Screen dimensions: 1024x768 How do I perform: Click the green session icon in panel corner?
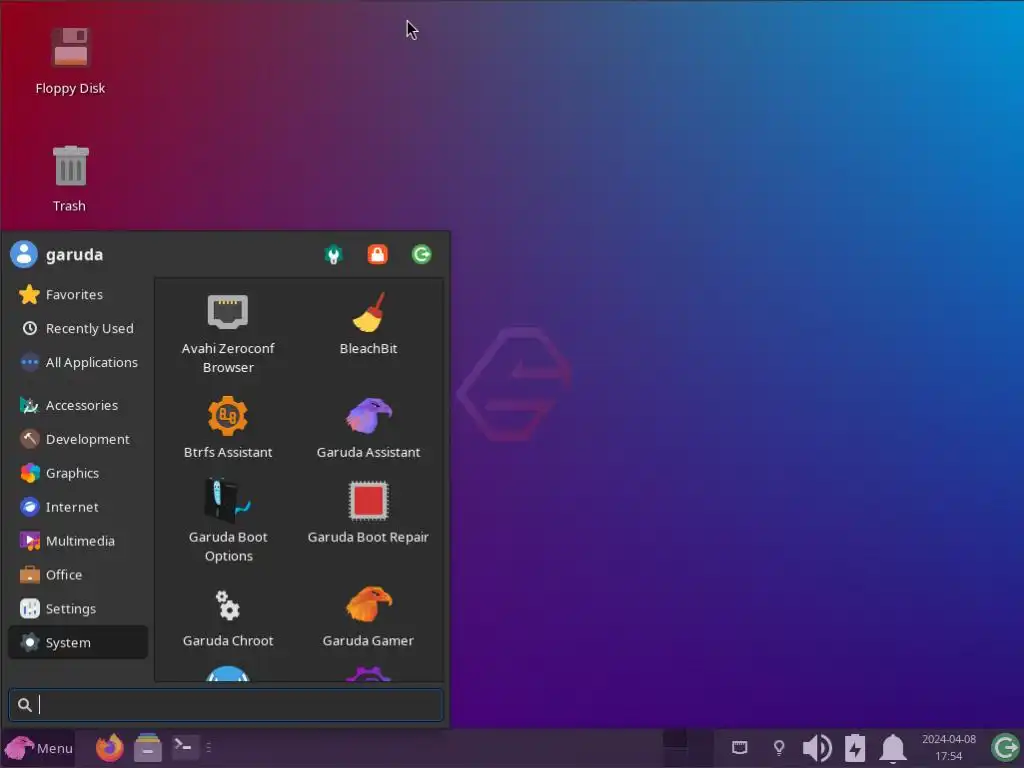[x=1005, y=748]
